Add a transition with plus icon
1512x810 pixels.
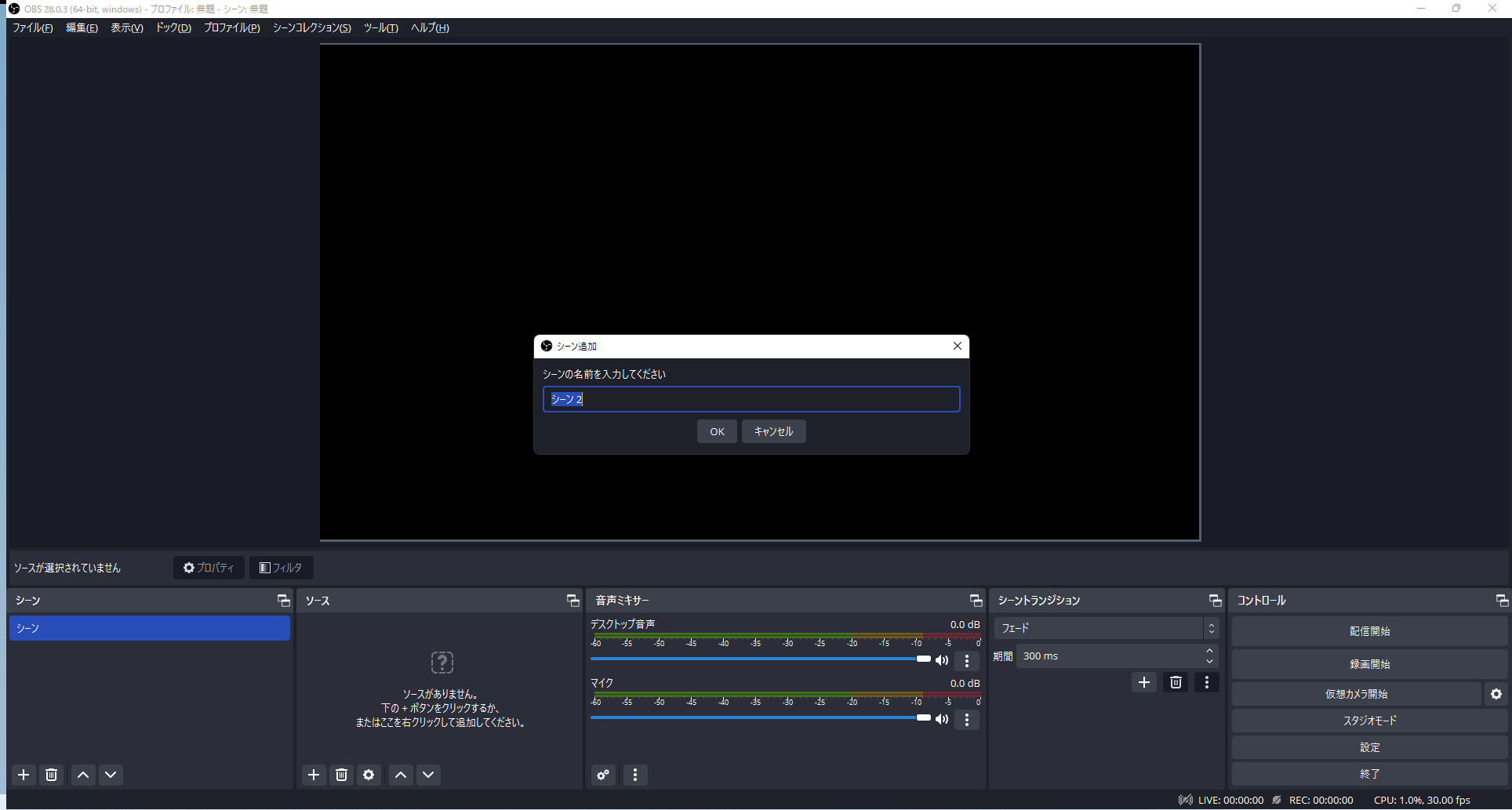point(1143,682)
